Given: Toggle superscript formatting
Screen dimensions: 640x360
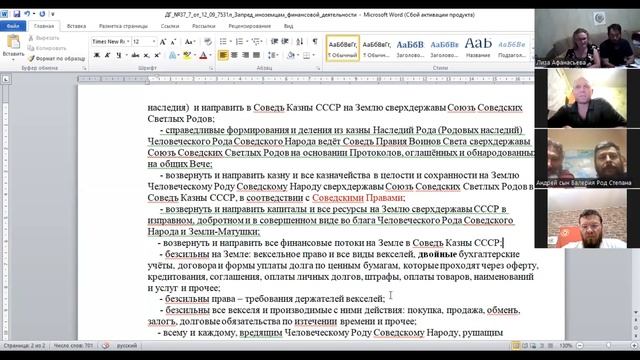Looking at the screenshot, I should pos(157,55).
